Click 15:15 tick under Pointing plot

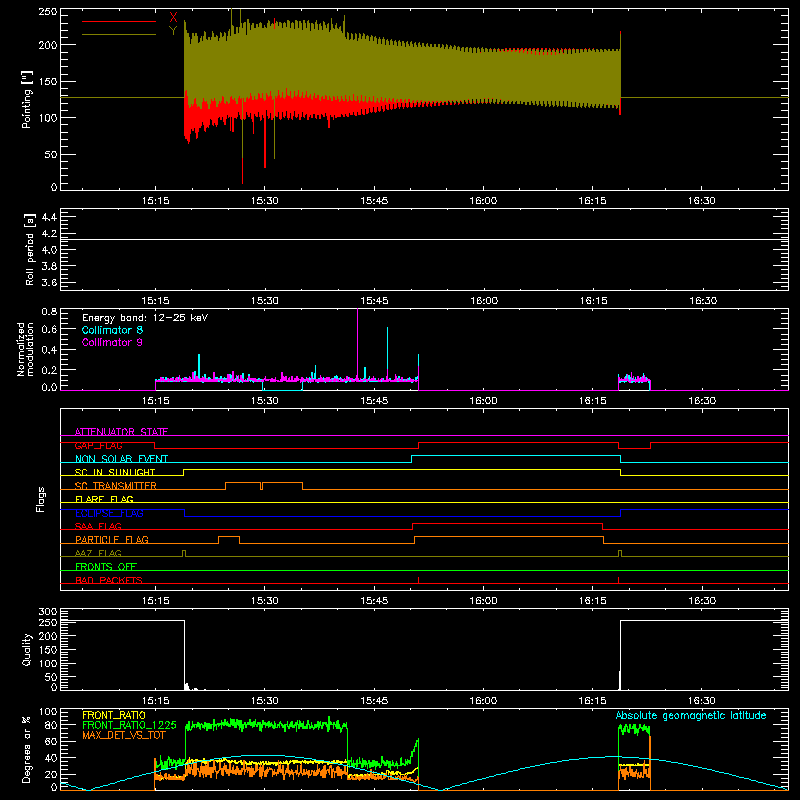click(155, 201)
